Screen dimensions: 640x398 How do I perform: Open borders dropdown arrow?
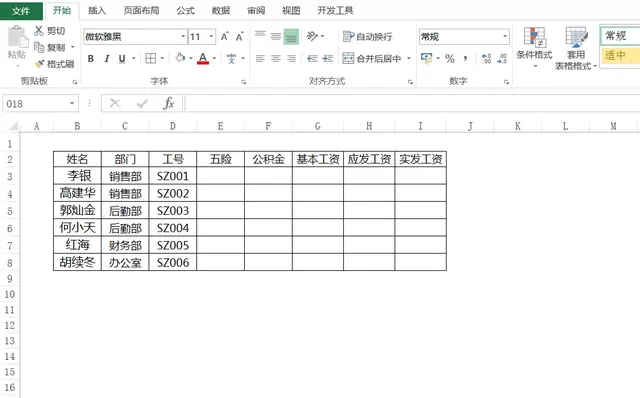[x=162, y=58]
